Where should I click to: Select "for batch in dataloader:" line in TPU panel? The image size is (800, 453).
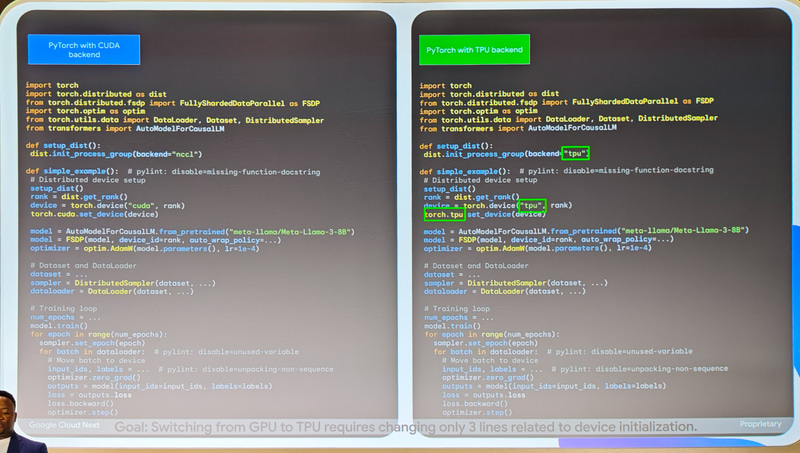click(563, 351)
